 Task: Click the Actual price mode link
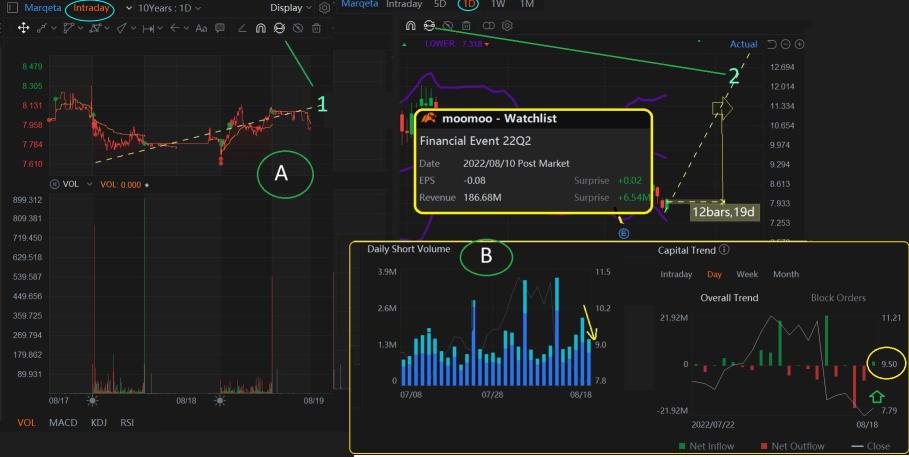coord(743,44)
